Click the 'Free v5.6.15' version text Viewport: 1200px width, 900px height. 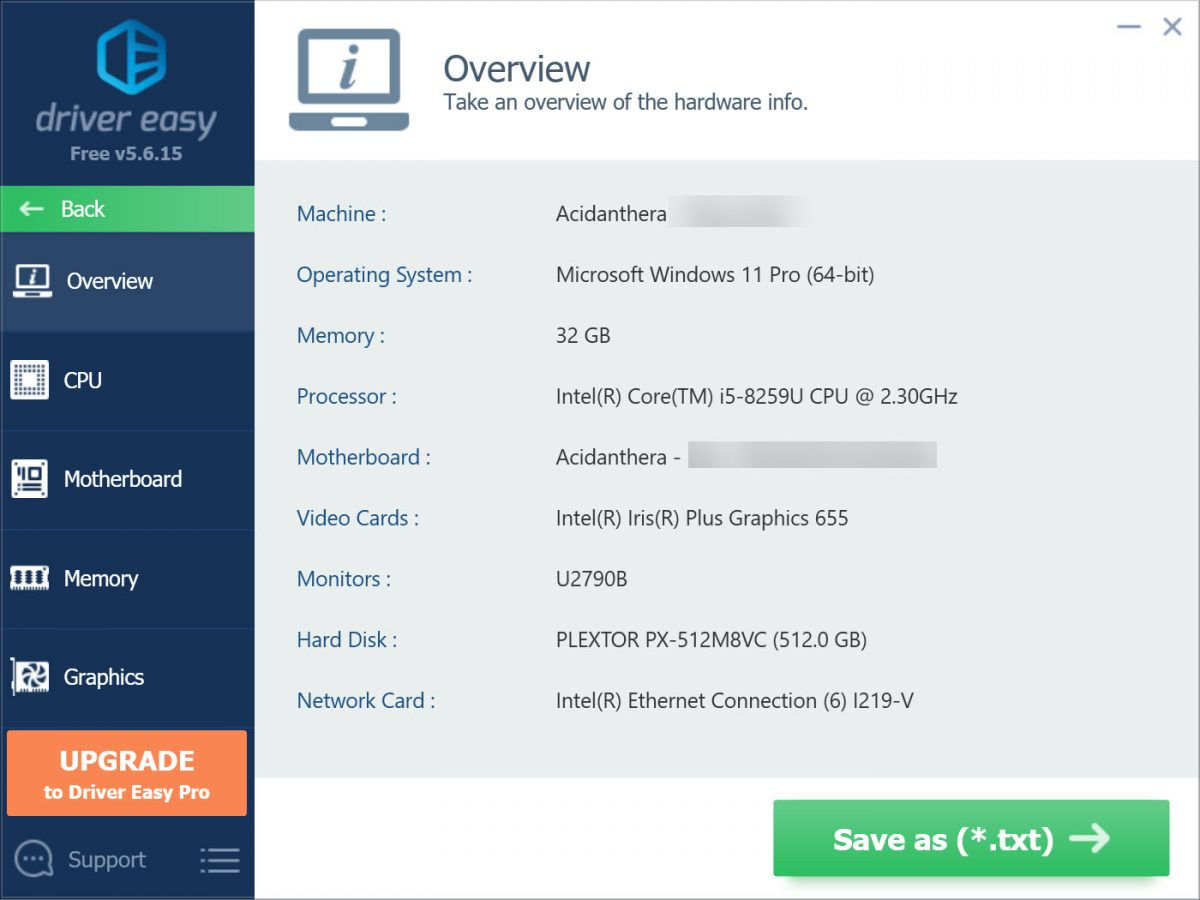[x=126, y=154]
